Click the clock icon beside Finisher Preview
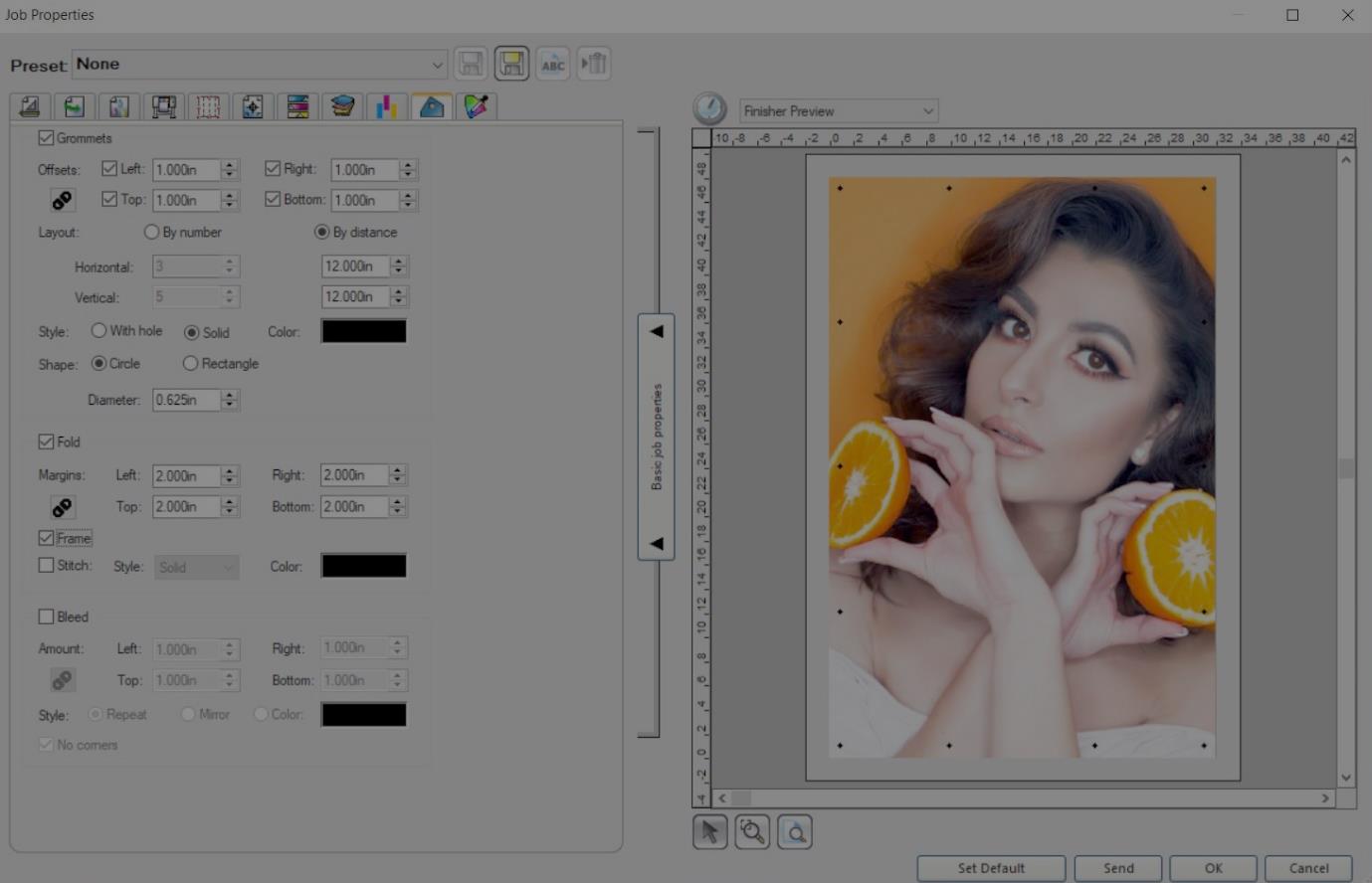The height and width of the screenshot is (883, 1372). (x=709, y=108)
